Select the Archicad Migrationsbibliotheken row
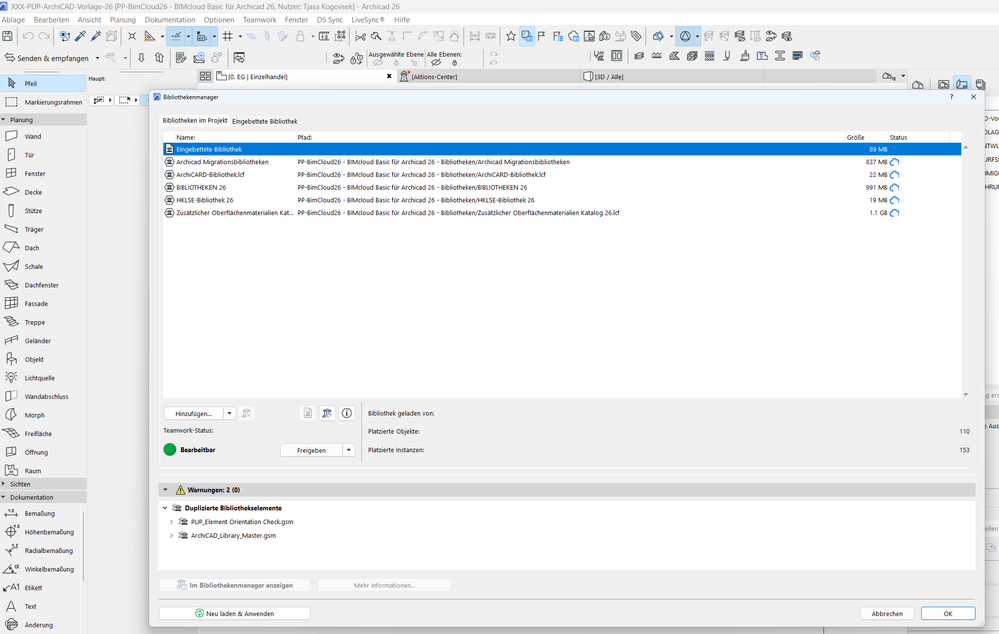Viewport: 999px width, 634px height. (x=562, y=162)
